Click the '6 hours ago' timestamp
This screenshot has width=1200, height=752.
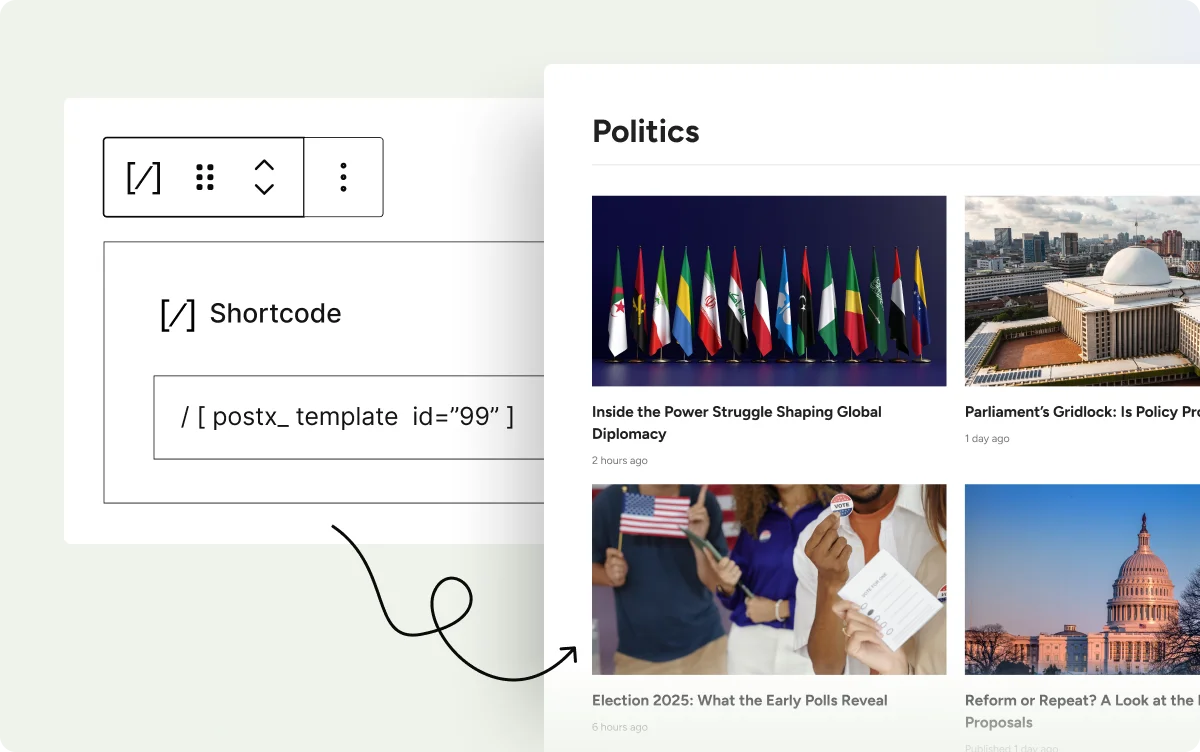pos(619,727)
